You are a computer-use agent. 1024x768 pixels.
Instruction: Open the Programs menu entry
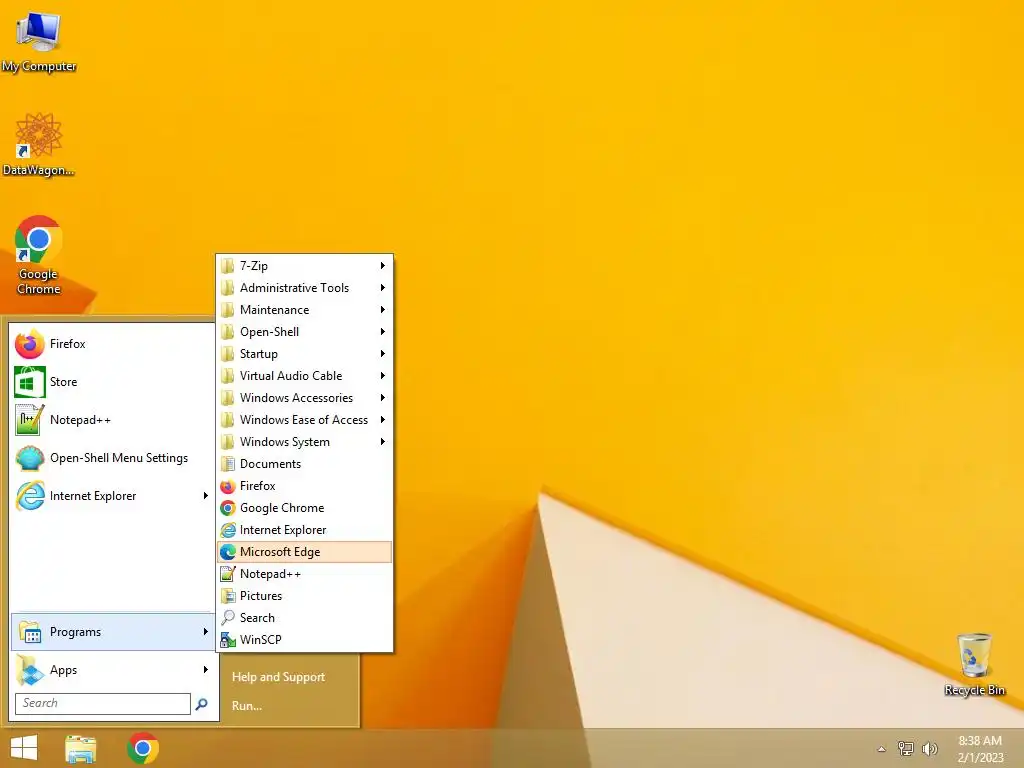coord(112,632)
